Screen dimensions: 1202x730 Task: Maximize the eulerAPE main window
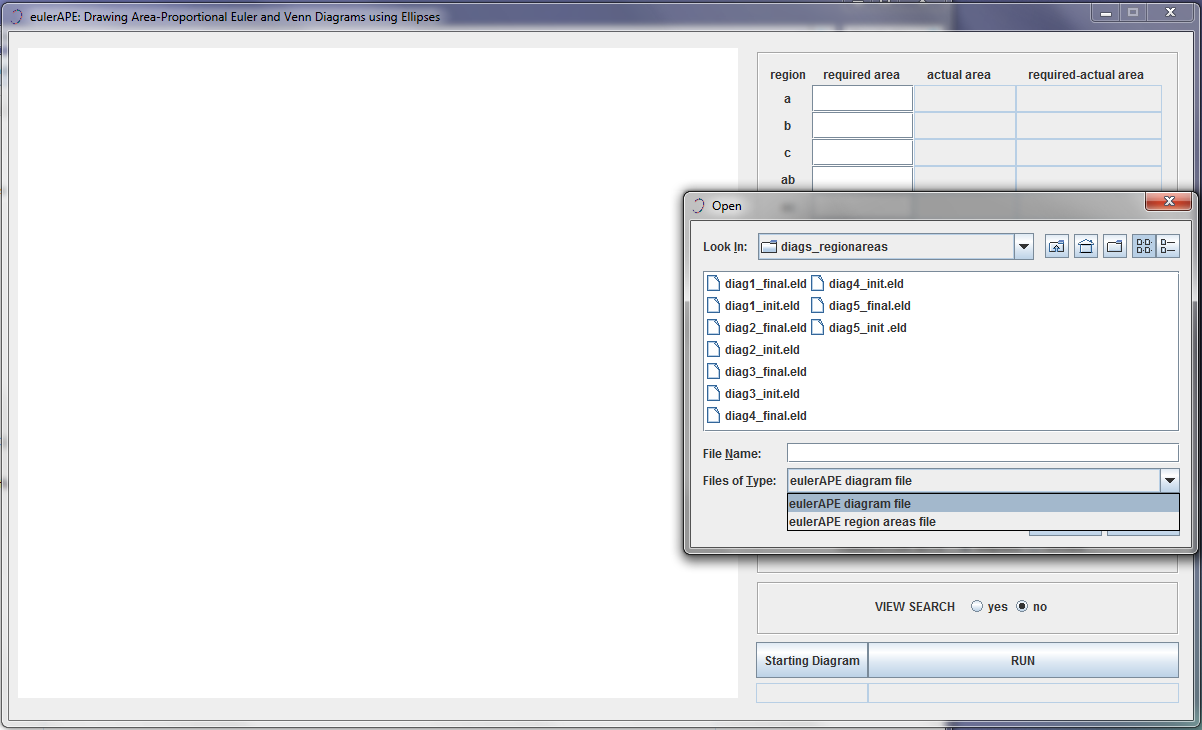pos(1133,13)
